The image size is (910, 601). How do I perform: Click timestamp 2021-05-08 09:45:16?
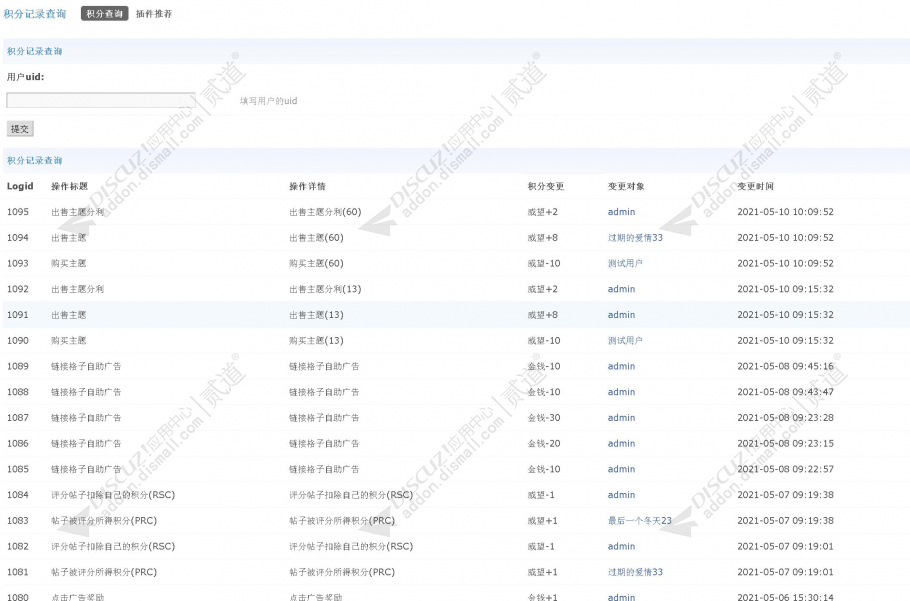[785, 366]
